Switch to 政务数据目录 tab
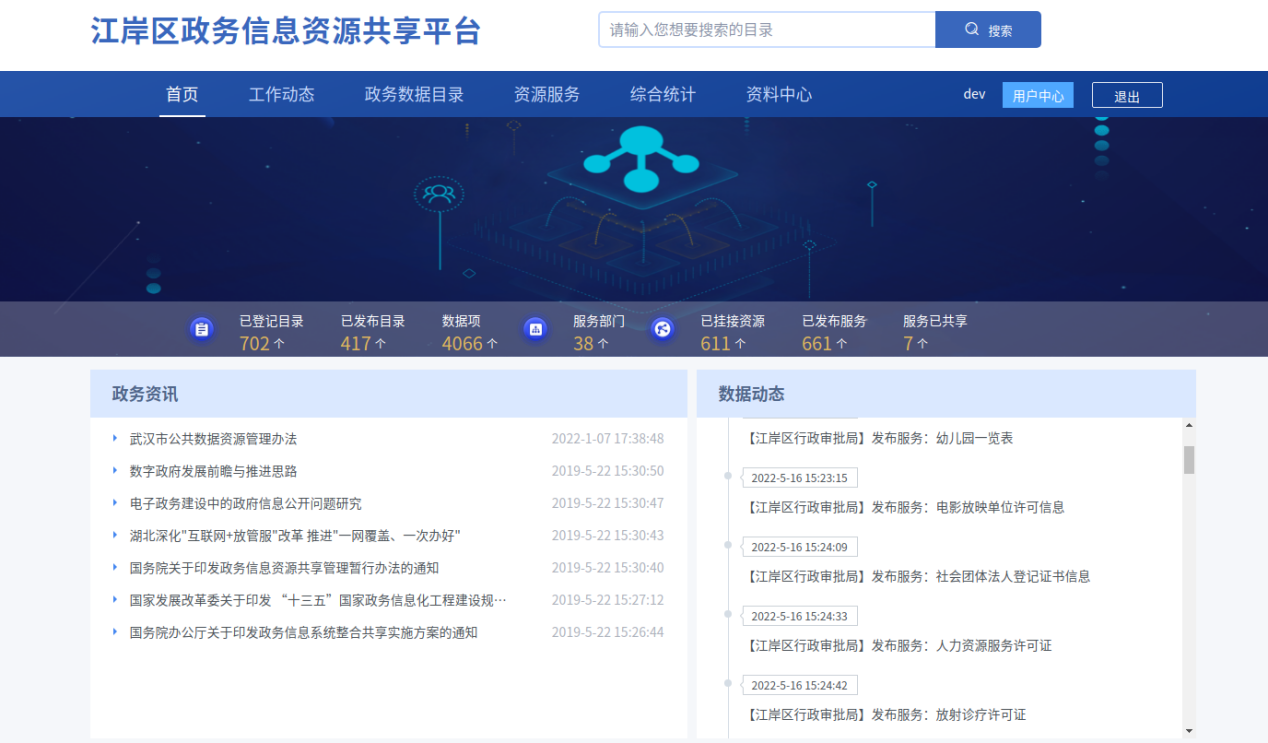Screen dimensions: 1268x743 click(x=414, y=95)
